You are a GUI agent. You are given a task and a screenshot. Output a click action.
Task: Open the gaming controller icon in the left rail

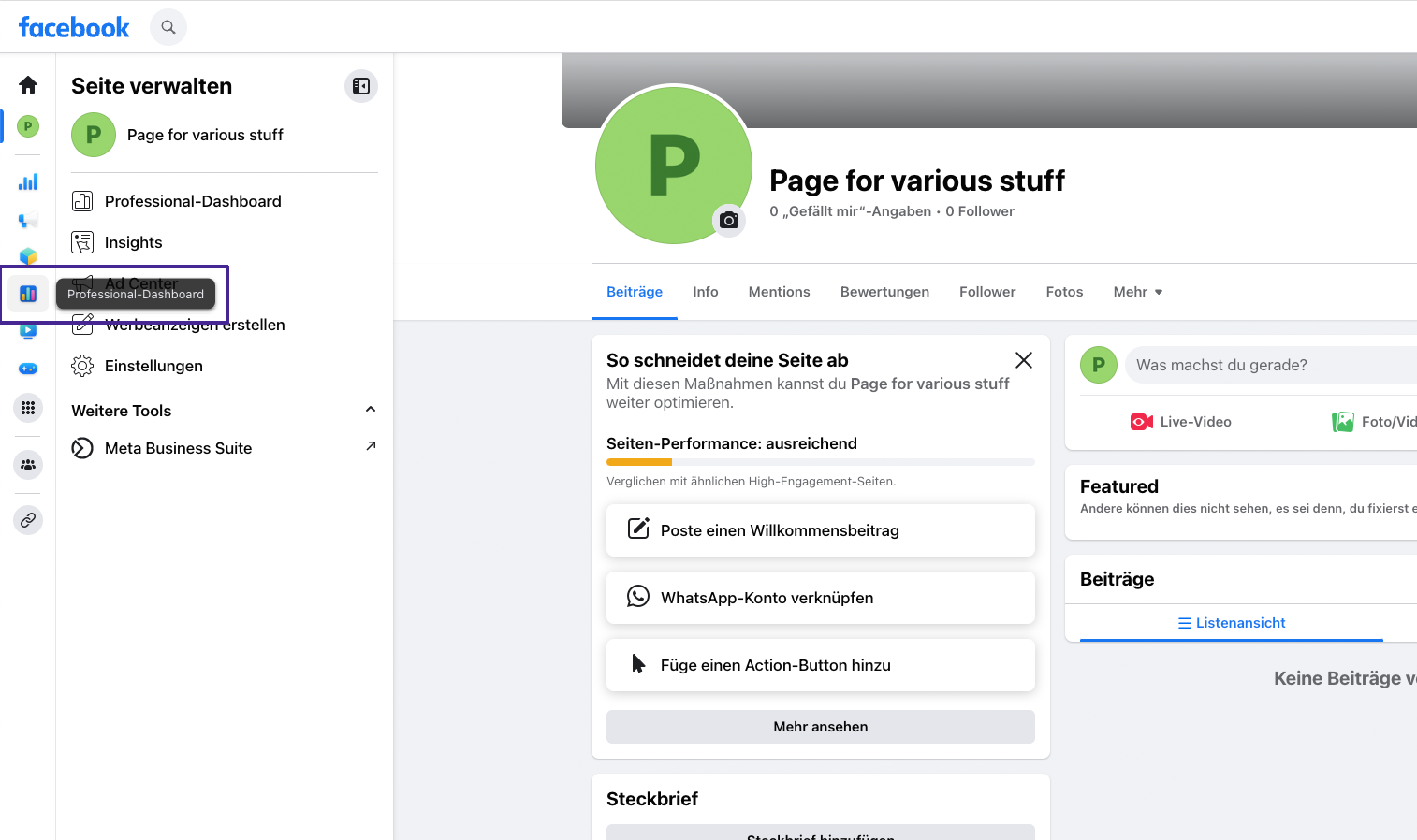coord(28,369)
